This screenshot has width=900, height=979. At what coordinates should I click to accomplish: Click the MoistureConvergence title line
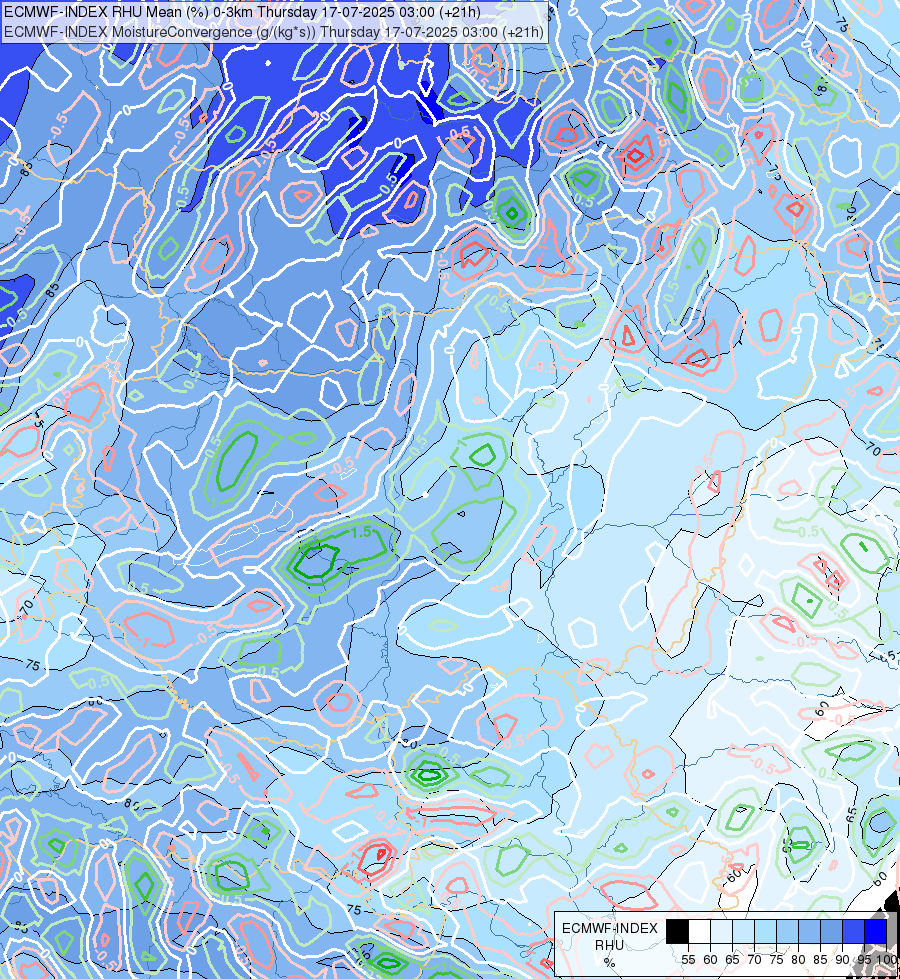coord(274,32)
